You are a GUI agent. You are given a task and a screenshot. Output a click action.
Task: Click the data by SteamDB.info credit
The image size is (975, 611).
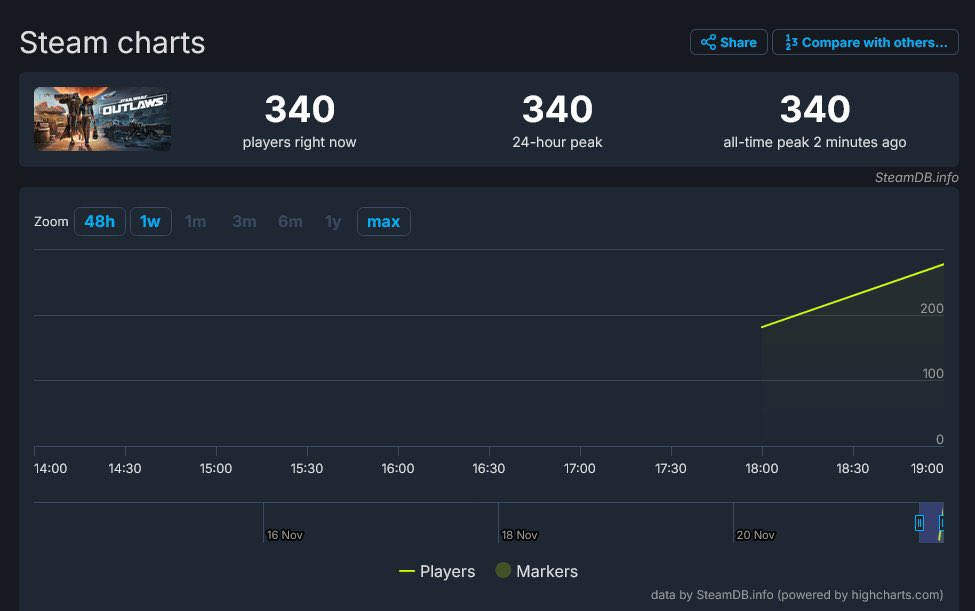click(797, 595)
